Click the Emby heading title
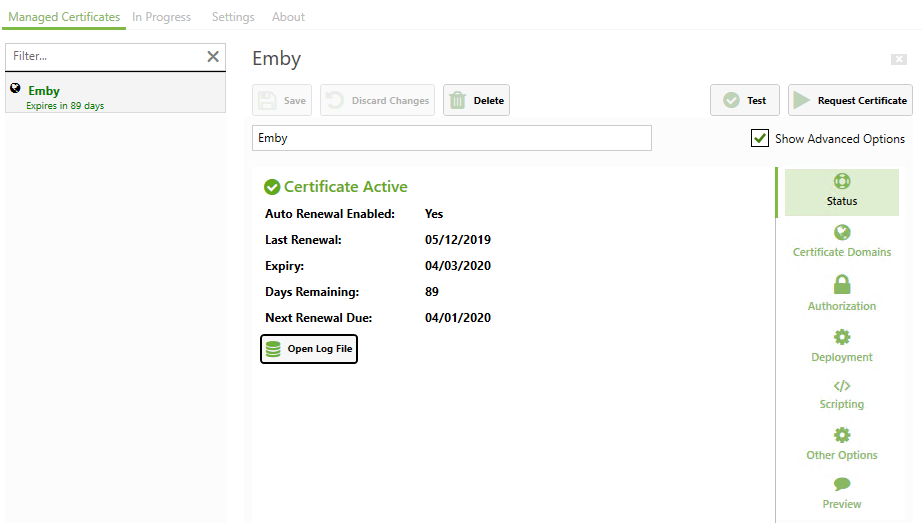 pyautogui.click(x=276, y=59)
